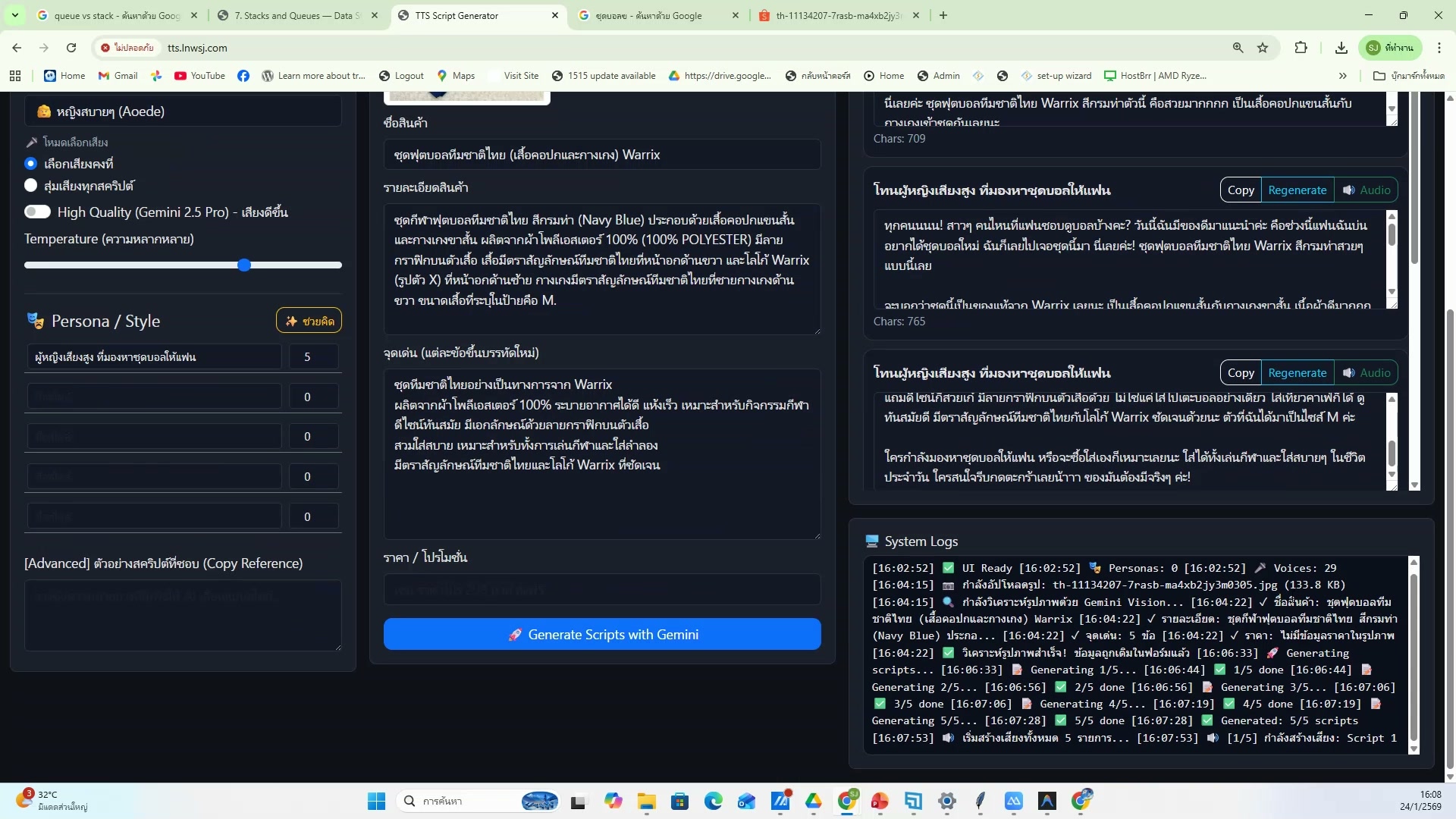Click the product name input field
Screen dimensions: 1456x819
click(601, 154)
